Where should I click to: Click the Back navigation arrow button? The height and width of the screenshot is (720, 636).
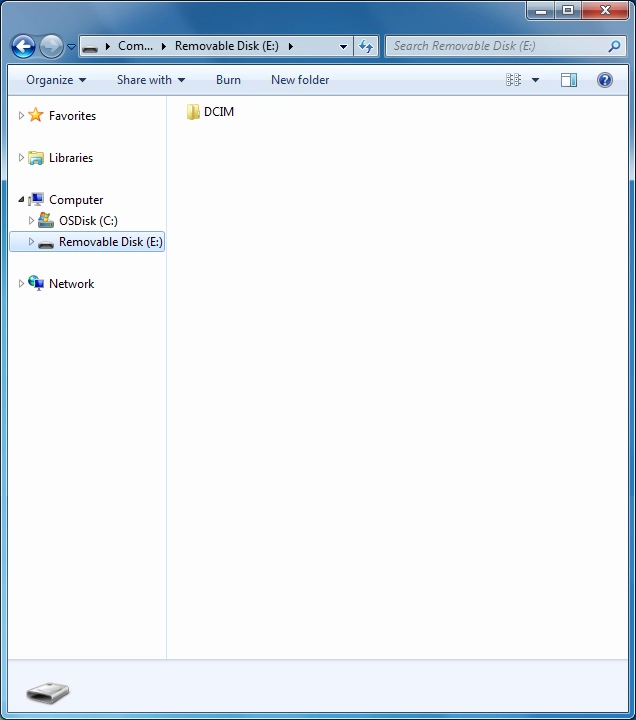pos(23,46)
